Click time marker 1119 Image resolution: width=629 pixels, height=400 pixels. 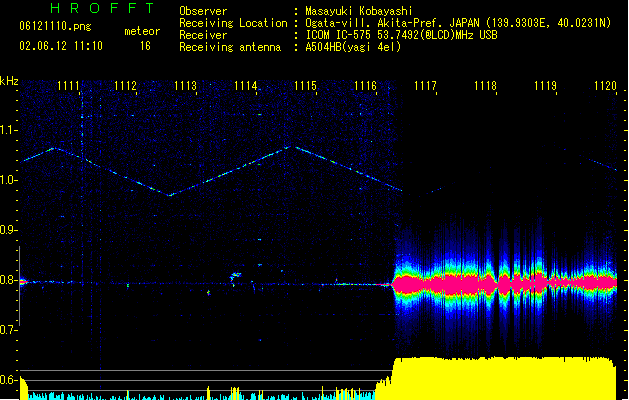click(546, 86)
